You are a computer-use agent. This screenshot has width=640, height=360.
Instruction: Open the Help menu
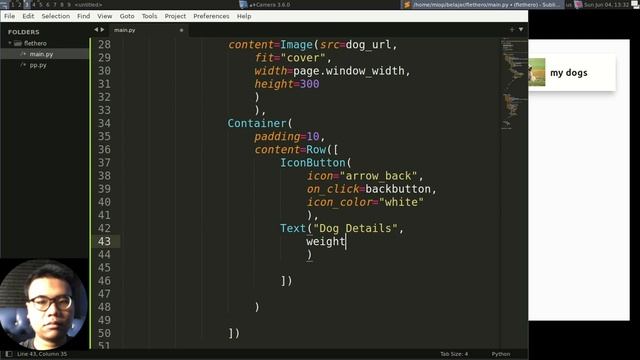coord(244,16)
